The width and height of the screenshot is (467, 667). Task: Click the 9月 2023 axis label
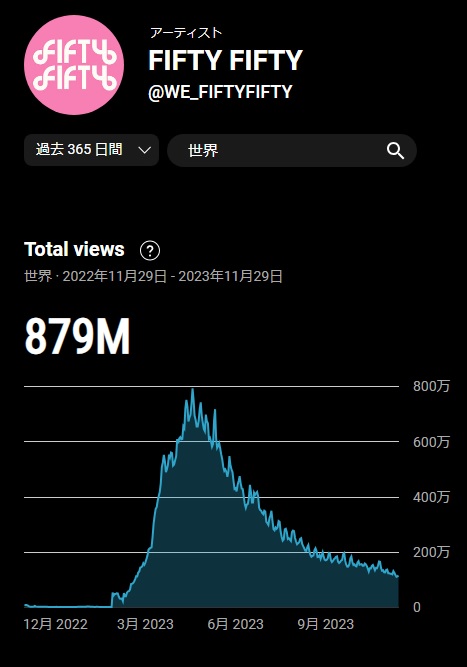pos(326,624)
